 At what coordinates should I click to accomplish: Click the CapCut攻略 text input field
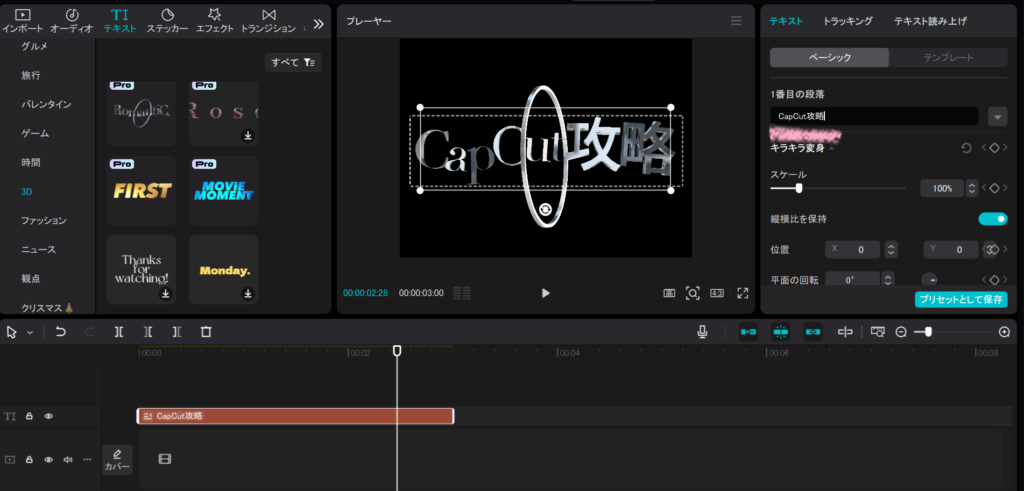click(x=874, y=116)
